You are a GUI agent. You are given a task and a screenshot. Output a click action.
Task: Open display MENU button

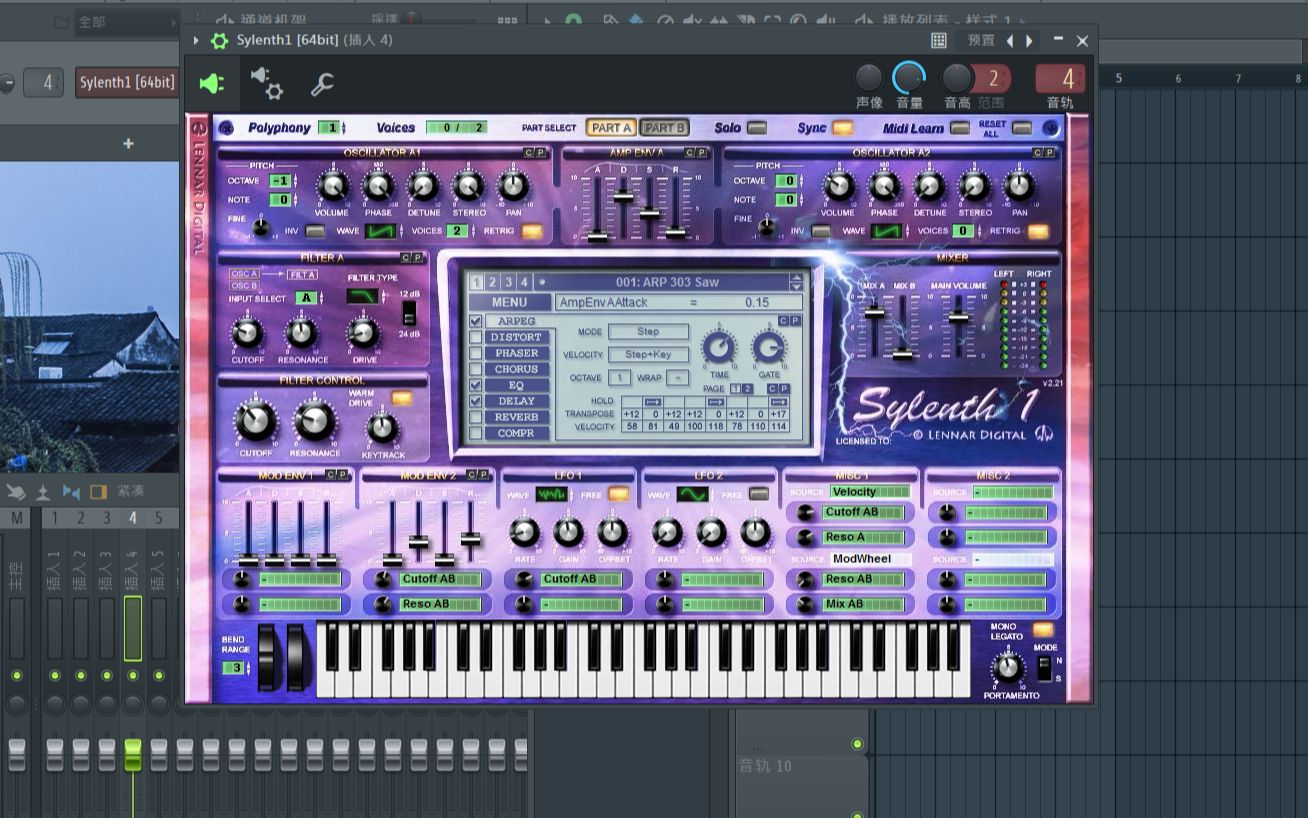tap(509, 302)
